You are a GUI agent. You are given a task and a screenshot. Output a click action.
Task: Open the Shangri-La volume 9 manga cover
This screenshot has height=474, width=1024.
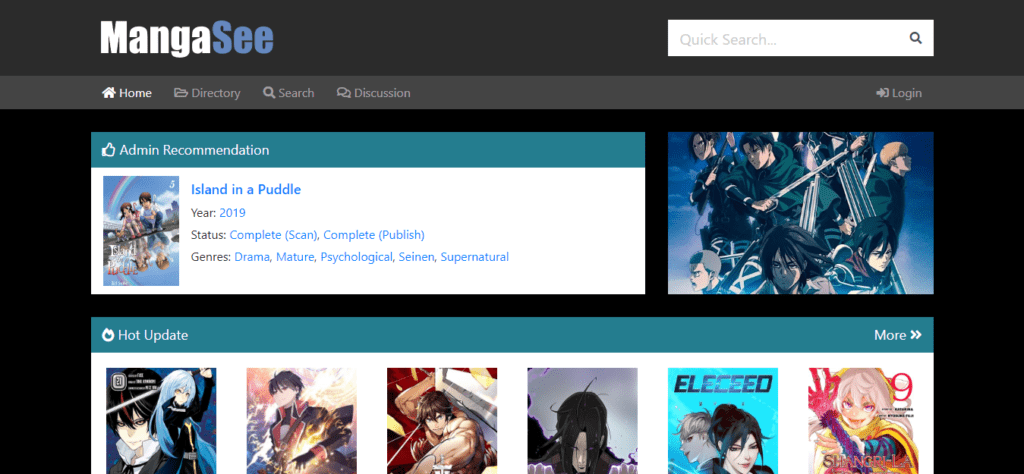coord(863,420)
